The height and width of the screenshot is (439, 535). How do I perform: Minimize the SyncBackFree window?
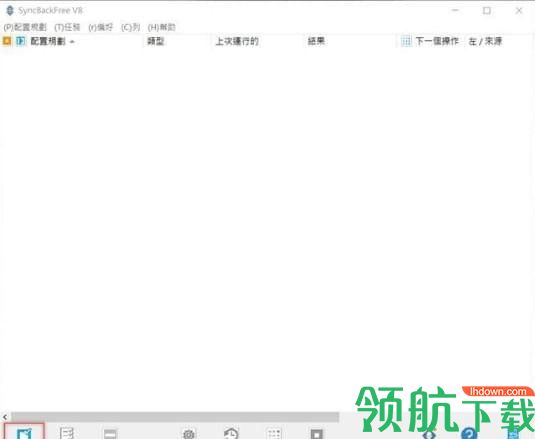point(455,11)
